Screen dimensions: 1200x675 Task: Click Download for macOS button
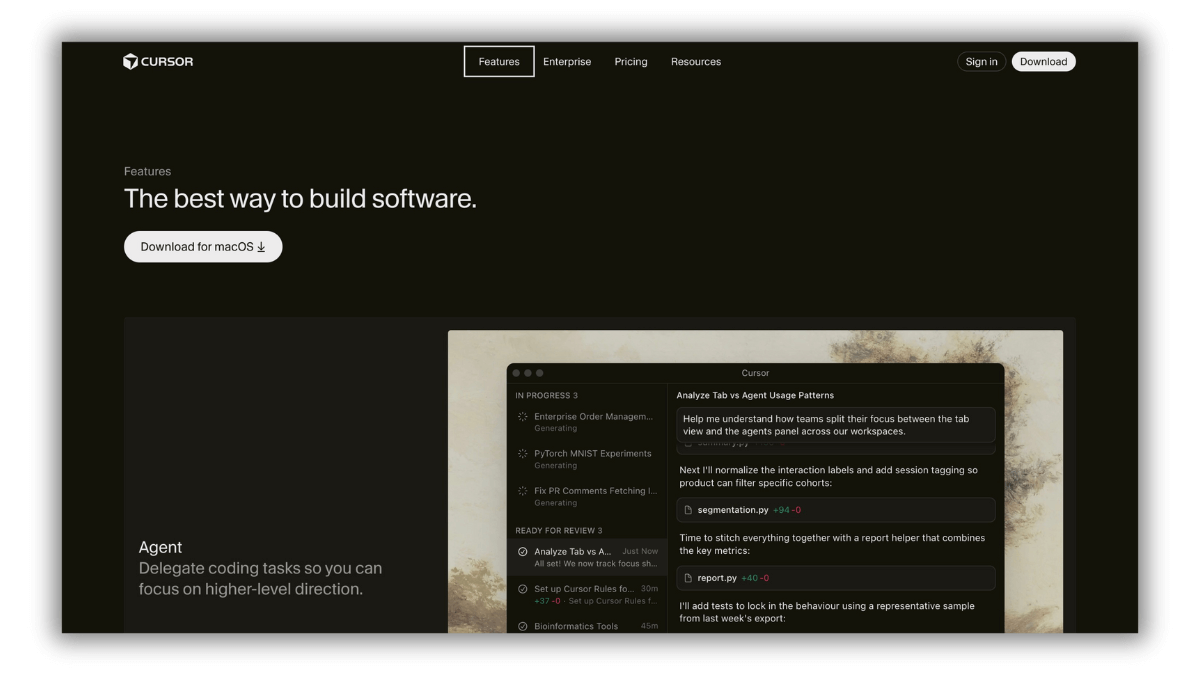(x=203, y=247)
